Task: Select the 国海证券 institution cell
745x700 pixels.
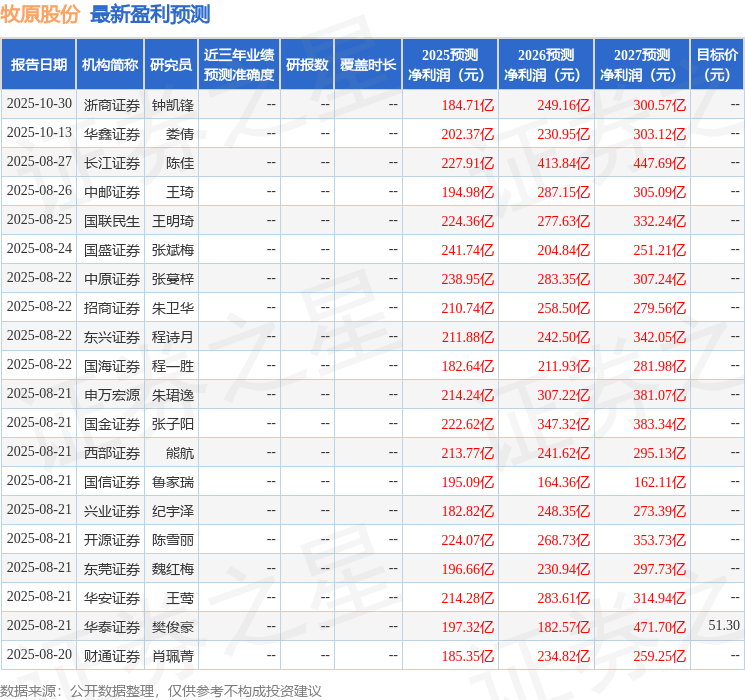Action: pyautogui.click(x=112, y=366)
